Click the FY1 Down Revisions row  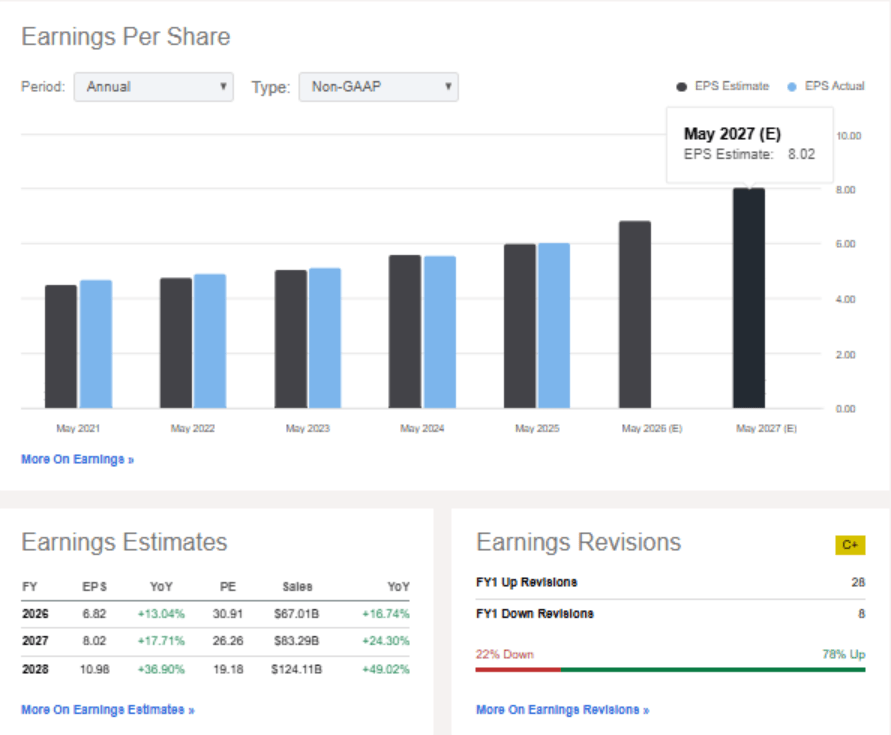coord(670,613)
